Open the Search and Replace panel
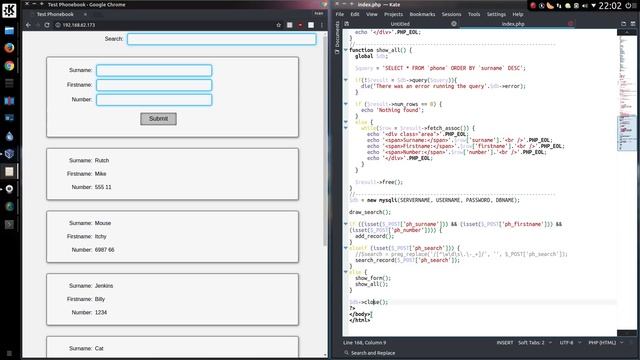 tap(369, 353)
